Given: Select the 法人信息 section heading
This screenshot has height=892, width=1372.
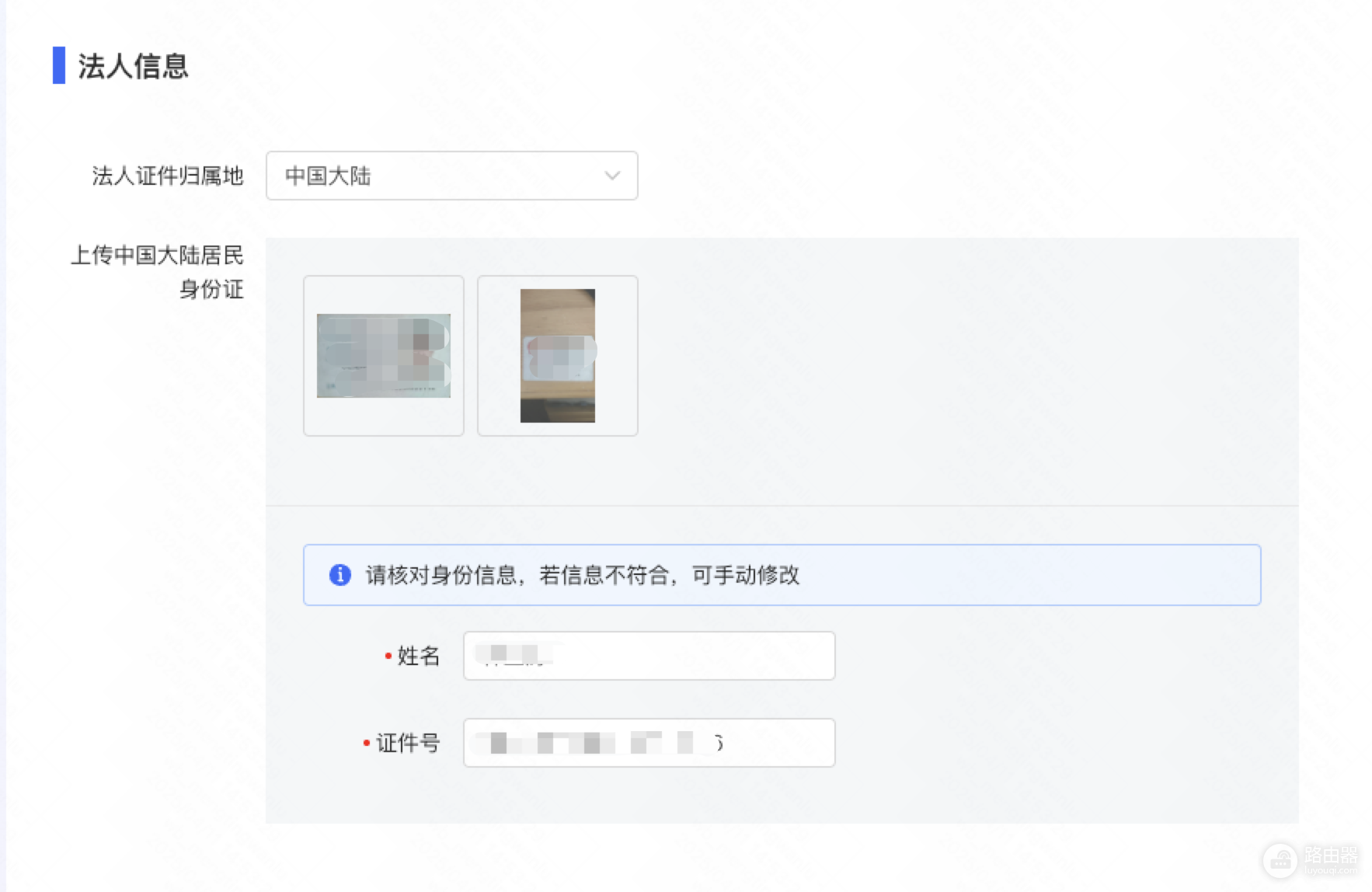Looking at the screenshot, I should 133,66.
